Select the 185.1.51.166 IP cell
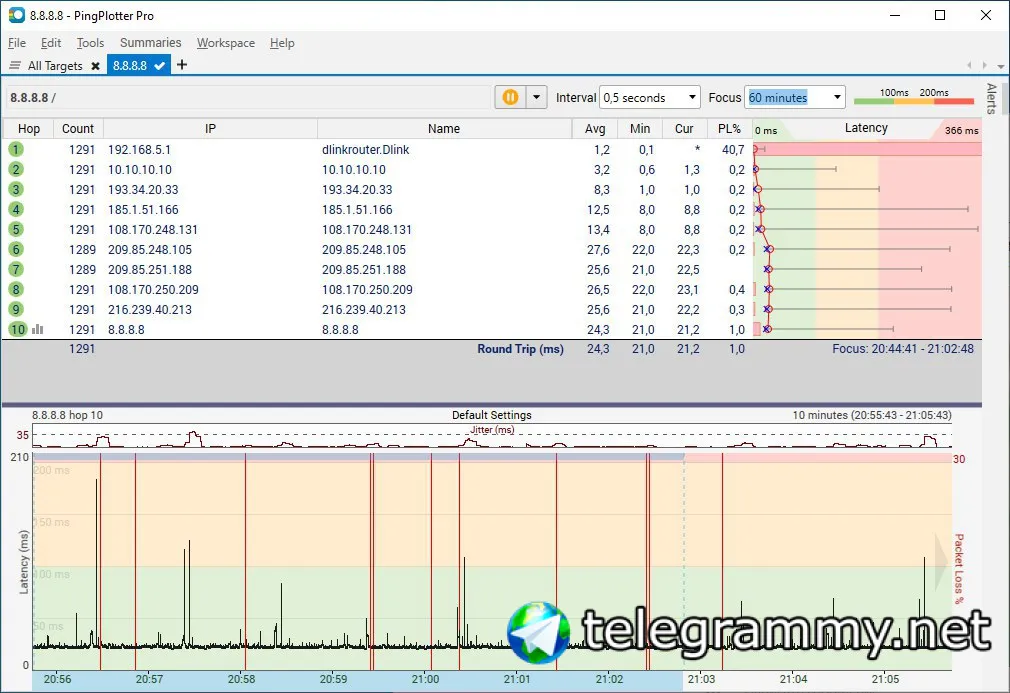The height and width of the screenshot is (693, 1010). (x=143, y=209)
